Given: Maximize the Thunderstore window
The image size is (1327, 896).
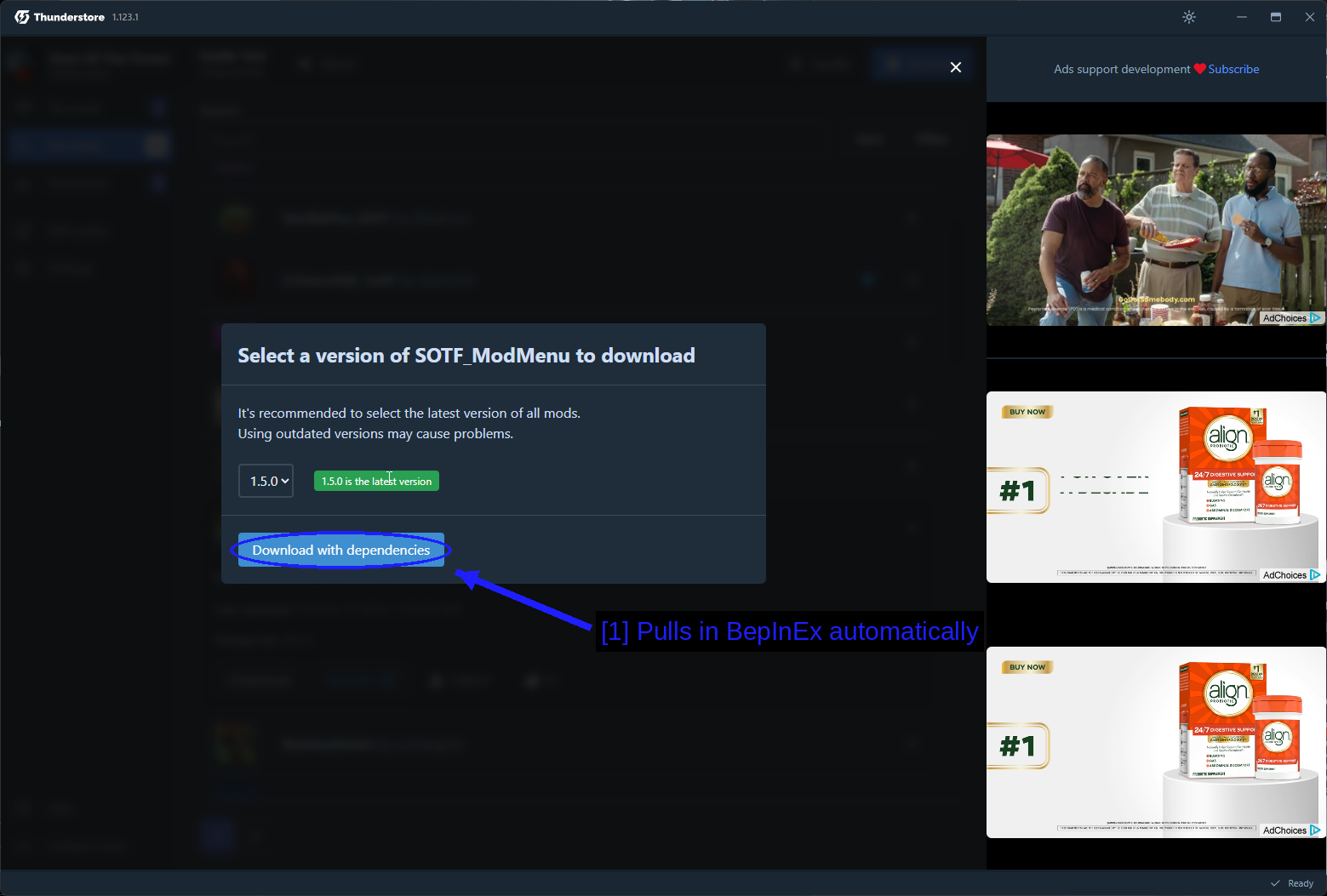Looking at the screenshot, I should point(1276,17).
